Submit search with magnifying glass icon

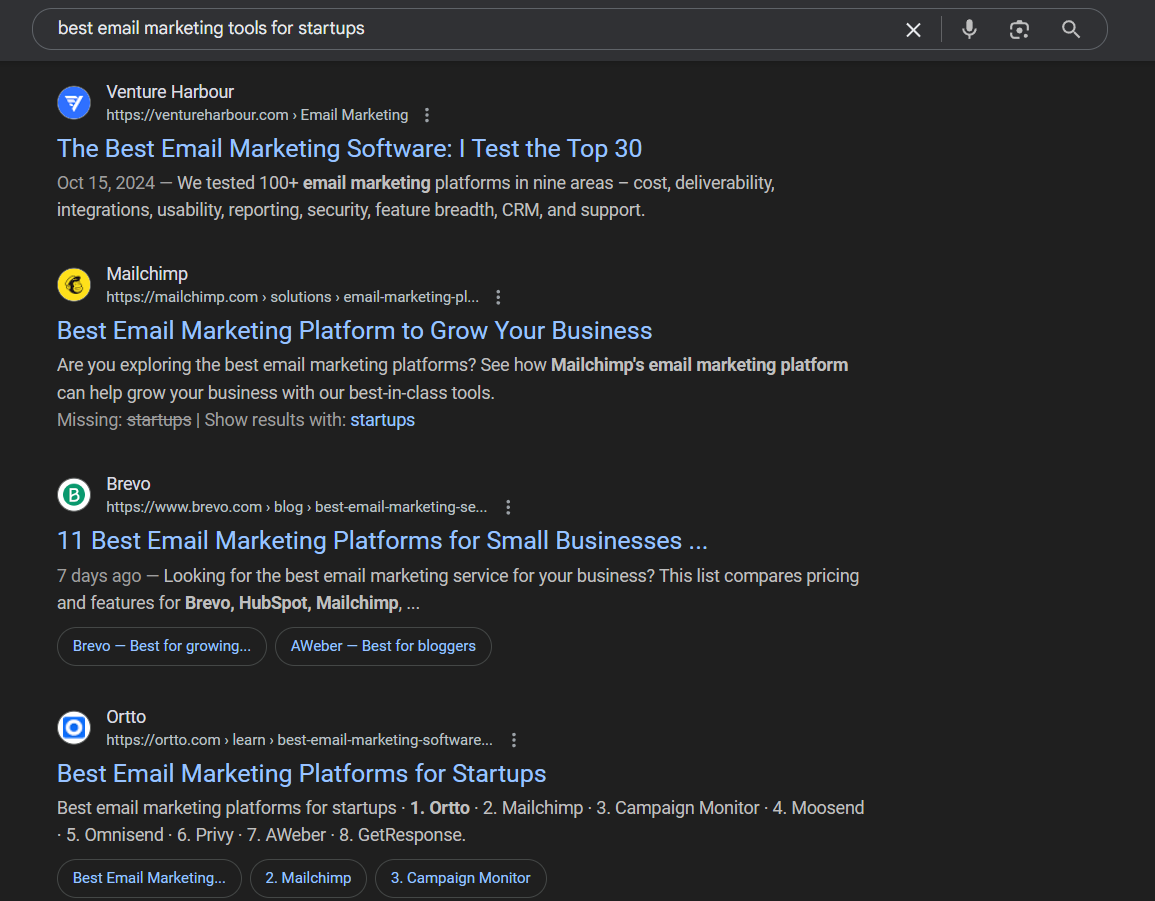click(x=1070, y=29)
